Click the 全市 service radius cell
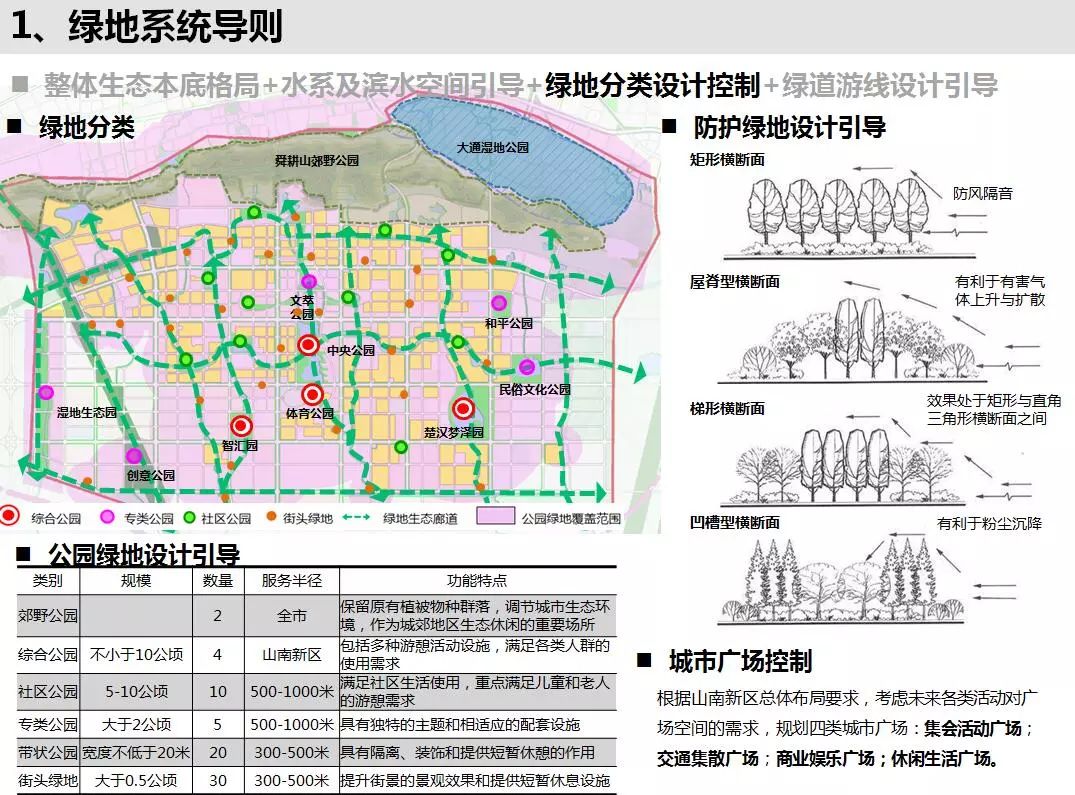The width and height of the screenshot is (1075, 795). [291, 615]
